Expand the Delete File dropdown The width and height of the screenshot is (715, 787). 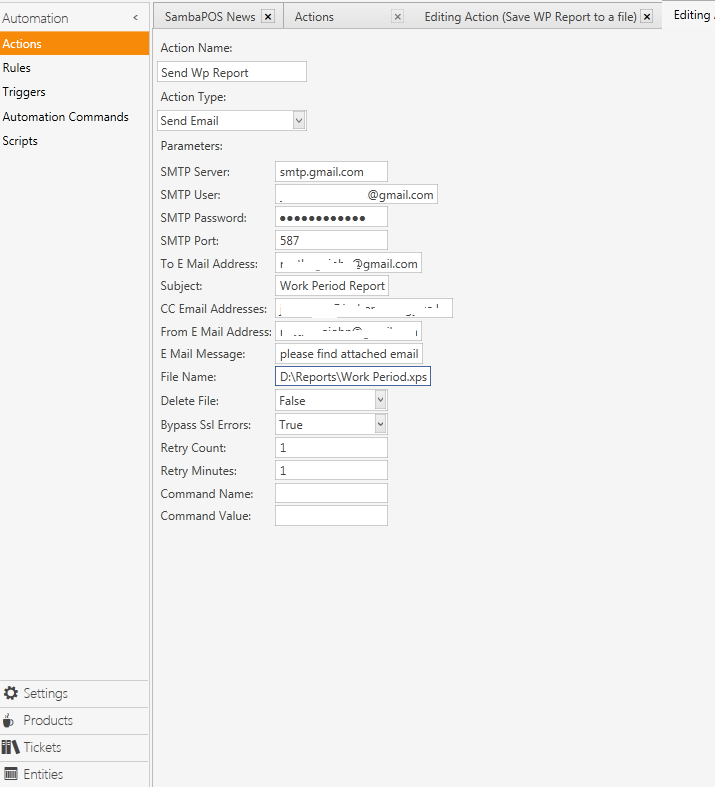[x=380, y=400]
